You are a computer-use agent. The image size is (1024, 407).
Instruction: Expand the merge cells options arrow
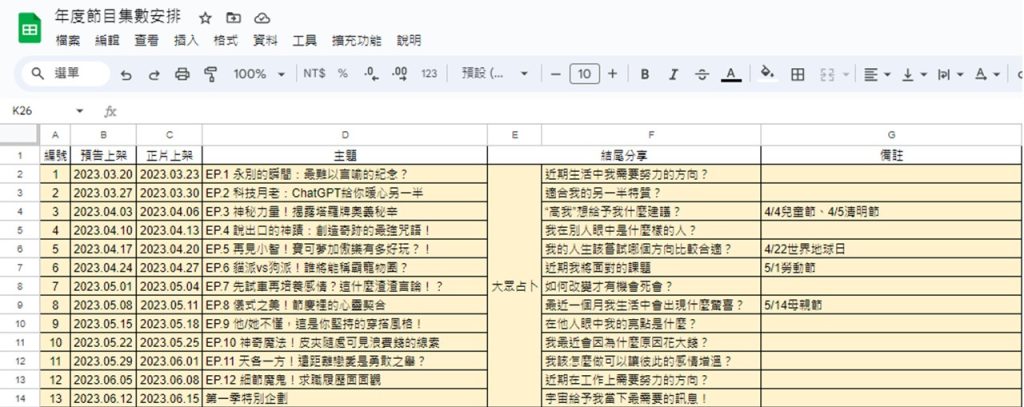tap(846, 74)
